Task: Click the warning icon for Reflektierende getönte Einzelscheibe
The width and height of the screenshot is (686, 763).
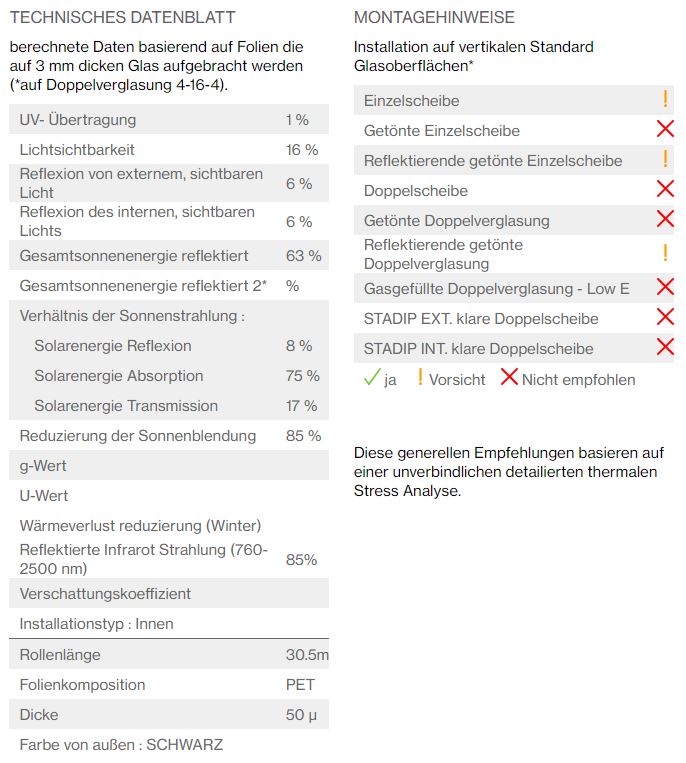Action: point(665,159)
